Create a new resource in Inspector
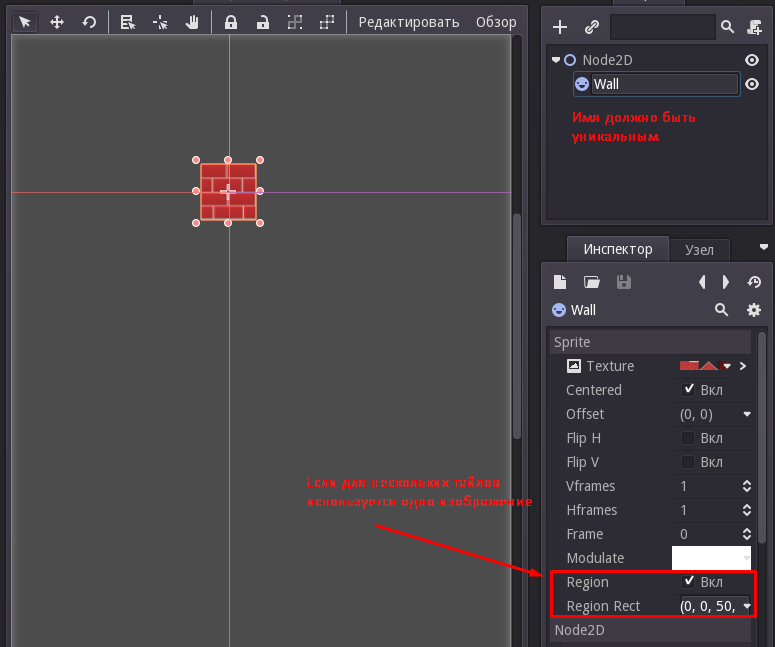Screen dimensions: 775x647 click(x=560, y=282)
